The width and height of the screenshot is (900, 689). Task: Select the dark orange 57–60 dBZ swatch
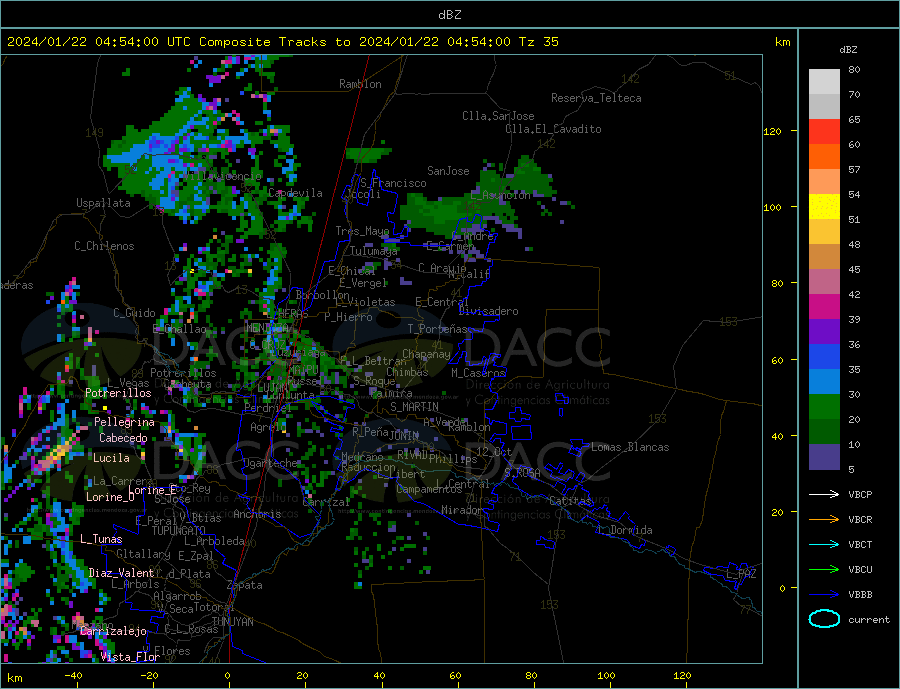(825, 157)
